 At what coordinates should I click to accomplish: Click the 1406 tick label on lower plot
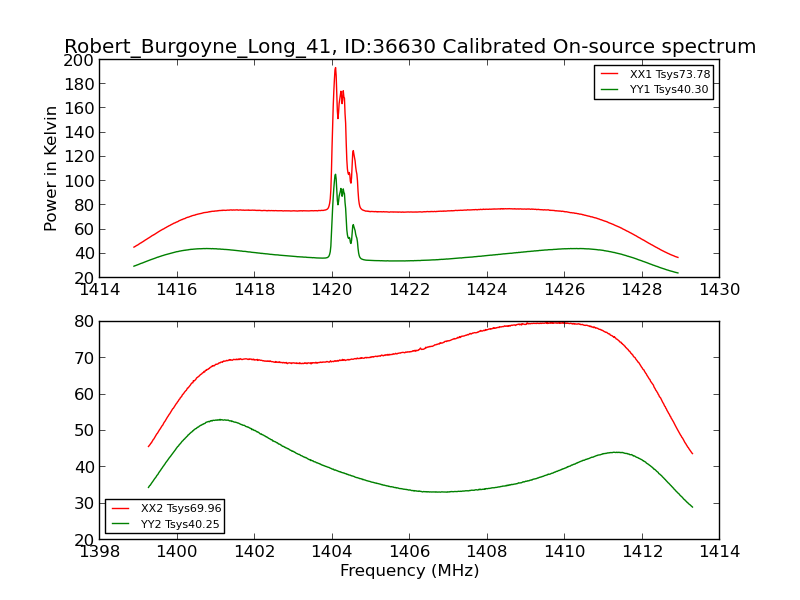(x=409, y=552)
